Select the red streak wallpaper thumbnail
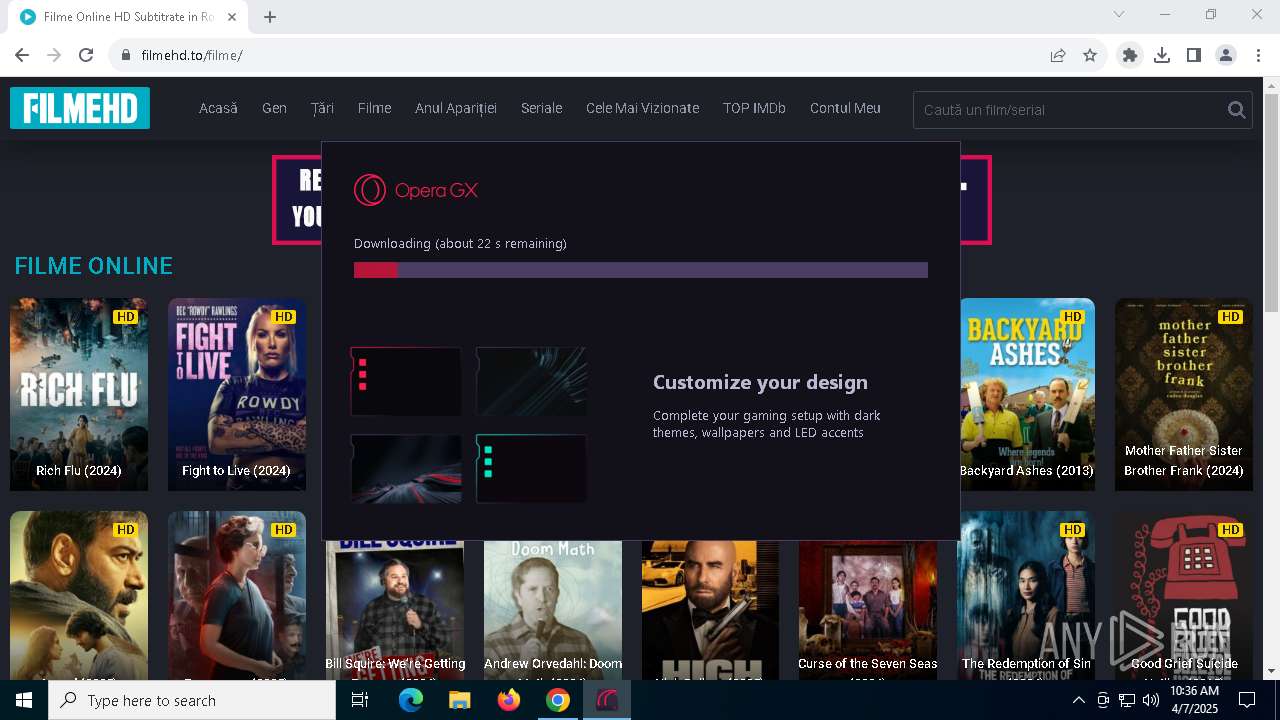1280x720 pixels. pyautogui.click(x=406, y=468)
